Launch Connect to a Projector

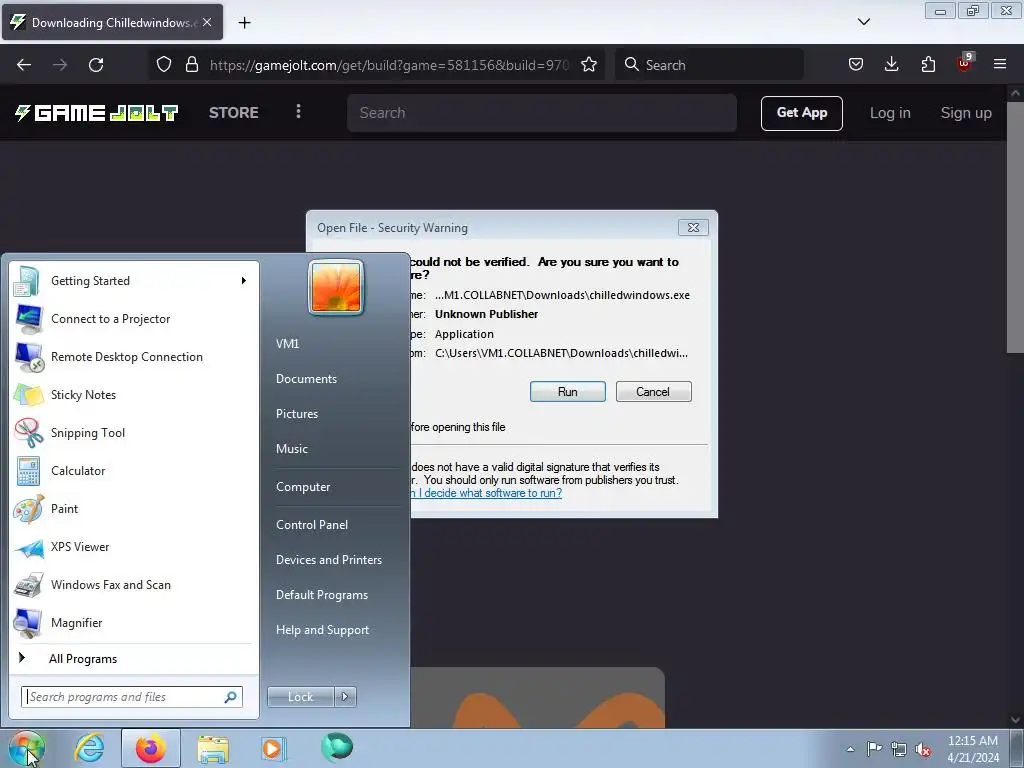pyautogui.click(x=134, y=319)
